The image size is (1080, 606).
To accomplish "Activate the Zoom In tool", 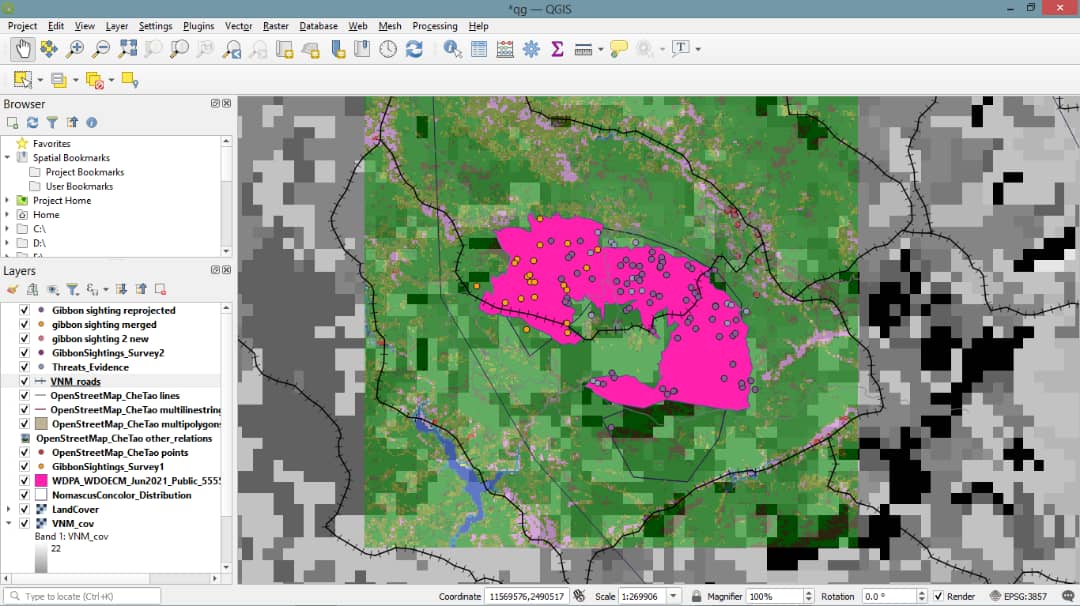I will pos(75,49).
